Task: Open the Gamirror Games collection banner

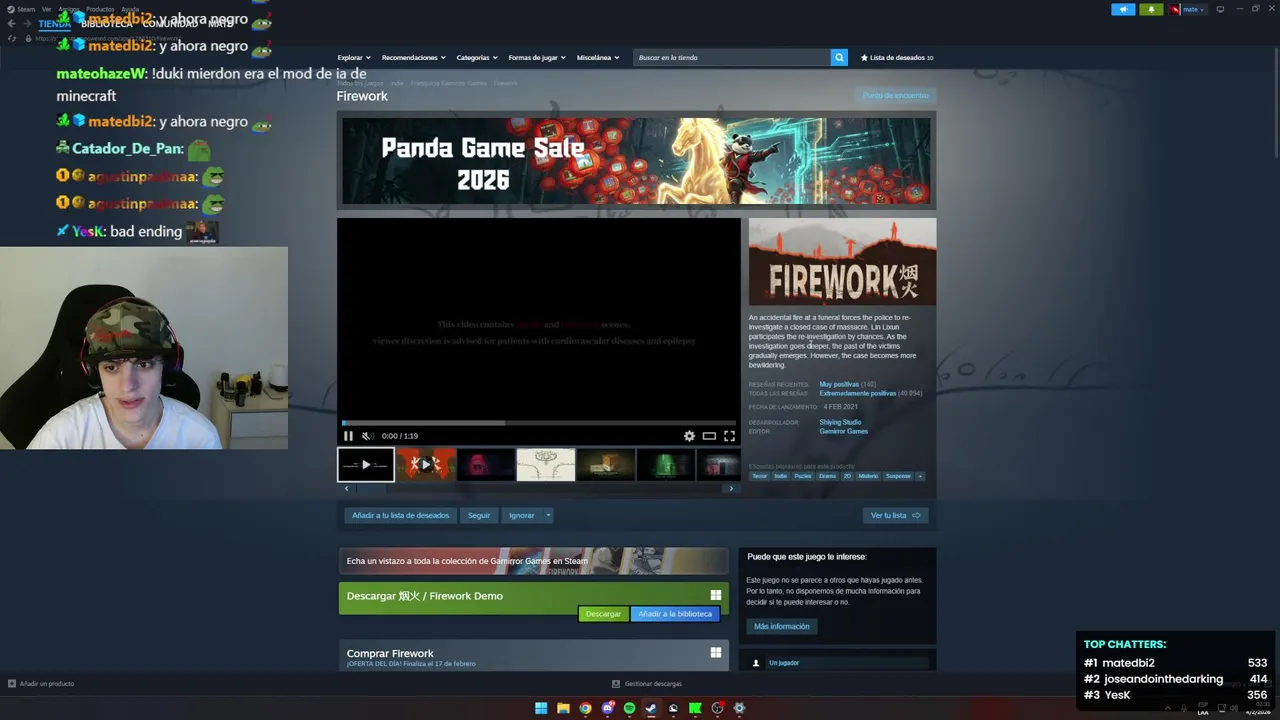Action: tap(534, 561)
